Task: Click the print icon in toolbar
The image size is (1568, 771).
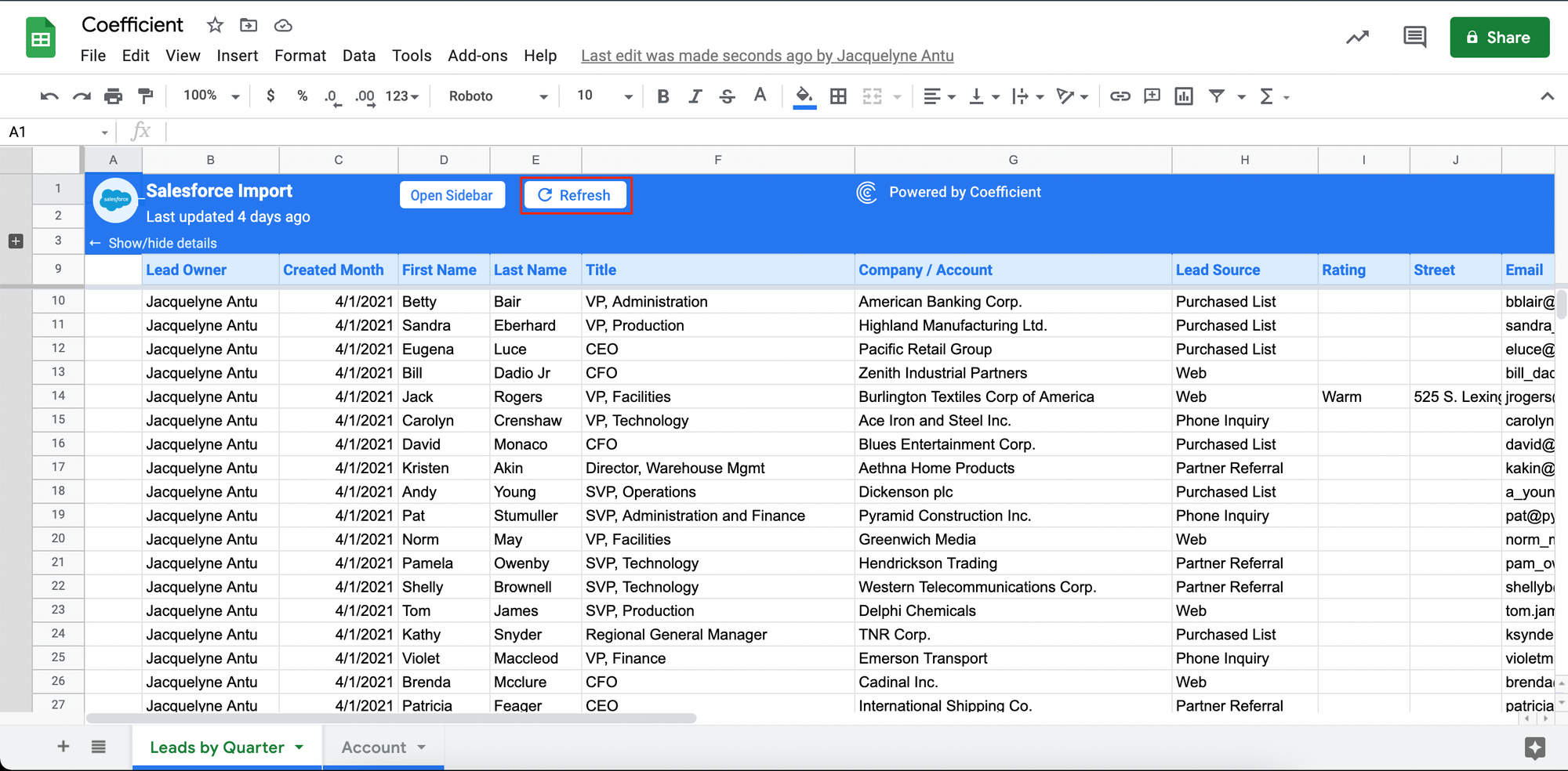Action: point(114,96)
